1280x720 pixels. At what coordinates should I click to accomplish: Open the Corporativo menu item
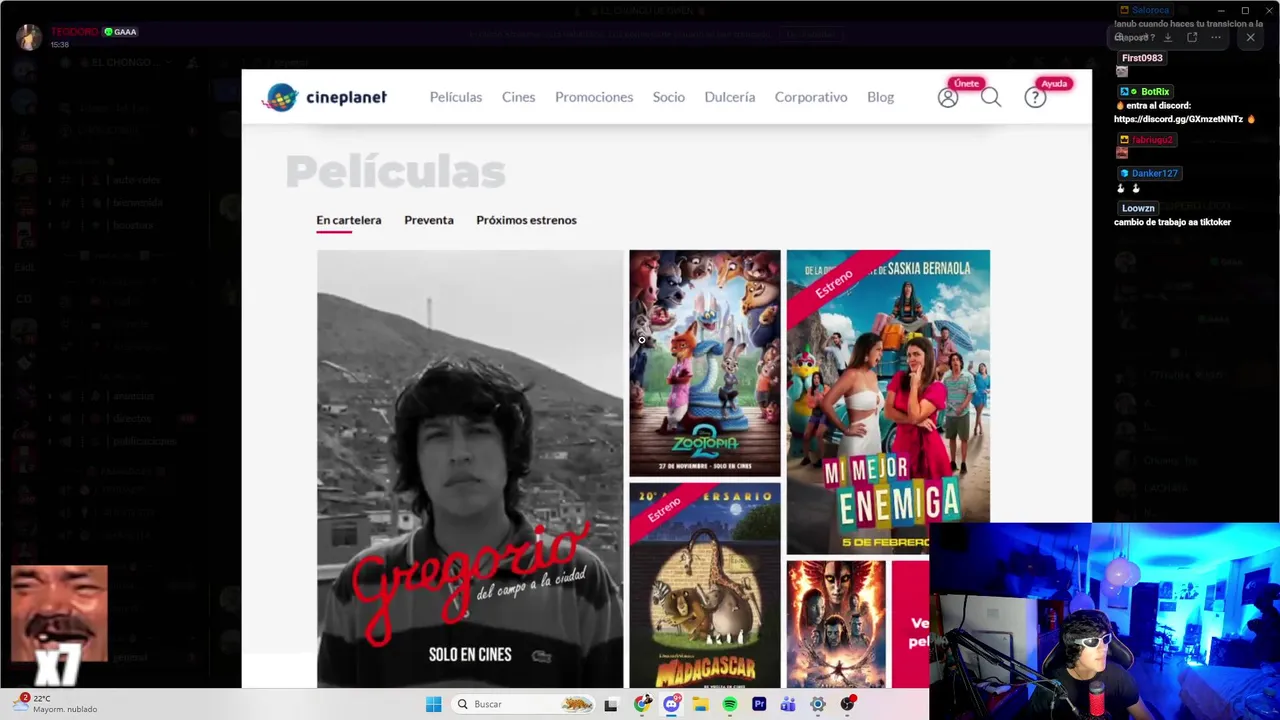[x=811, y=97]
